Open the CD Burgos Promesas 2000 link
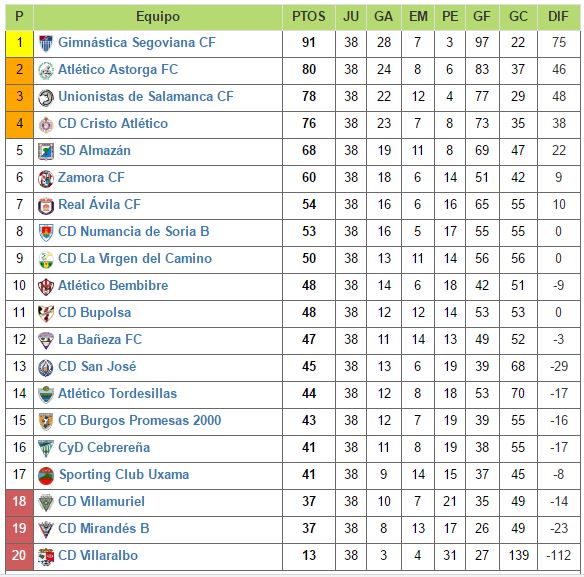This screenshot has height=577, width=584. click(140, 421)
